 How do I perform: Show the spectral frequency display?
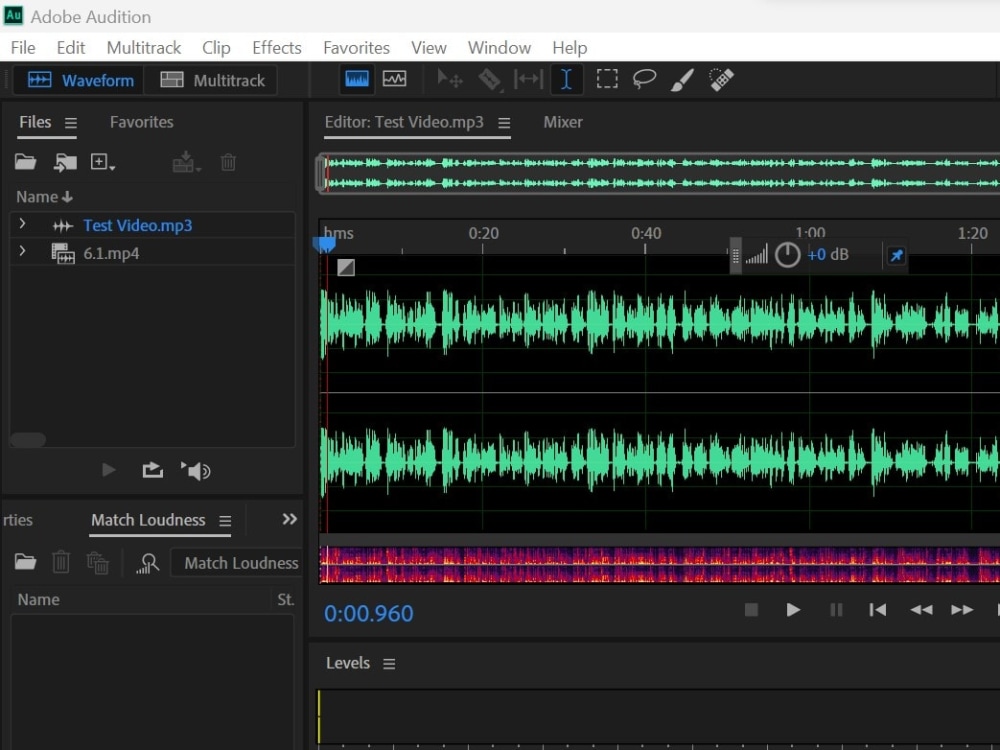[357, 79]
